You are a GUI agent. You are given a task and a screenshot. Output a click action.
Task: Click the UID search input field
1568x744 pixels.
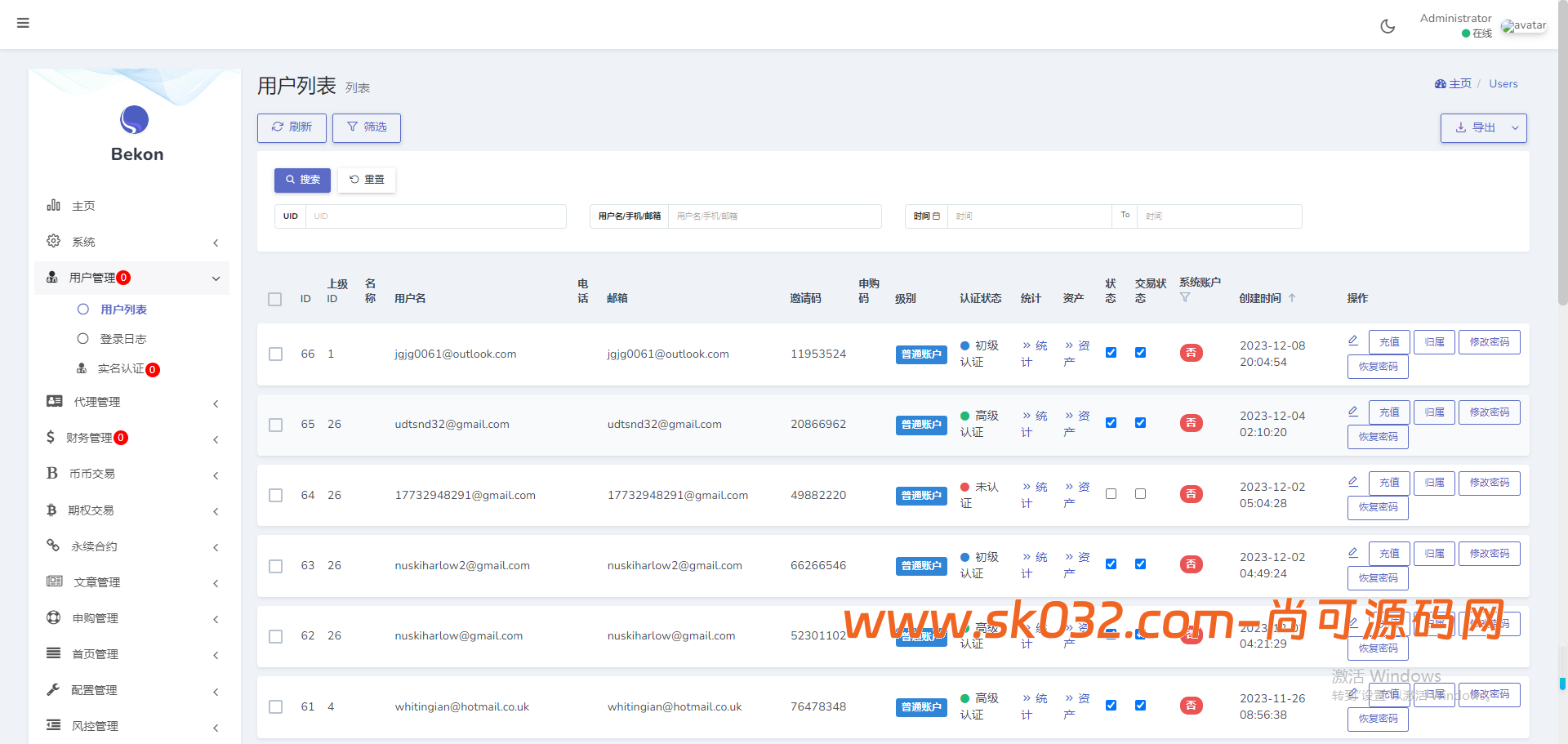(x=434, y=216)
